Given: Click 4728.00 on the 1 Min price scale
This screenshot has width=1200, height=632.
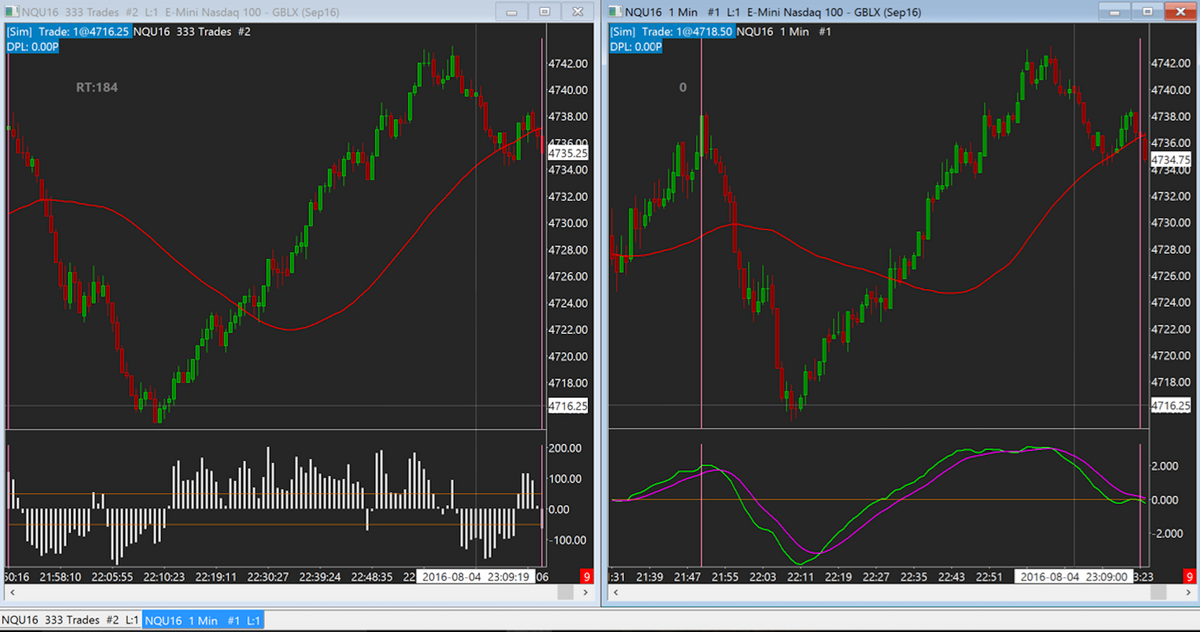Looking at the screenshot, I should pos(1171,249).
